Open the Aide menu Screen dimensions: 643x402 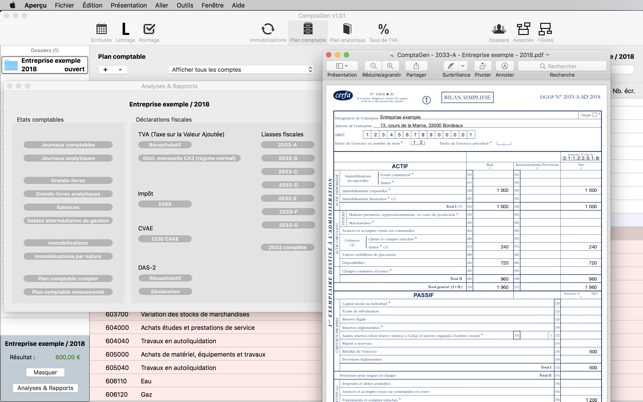point(238,5)
